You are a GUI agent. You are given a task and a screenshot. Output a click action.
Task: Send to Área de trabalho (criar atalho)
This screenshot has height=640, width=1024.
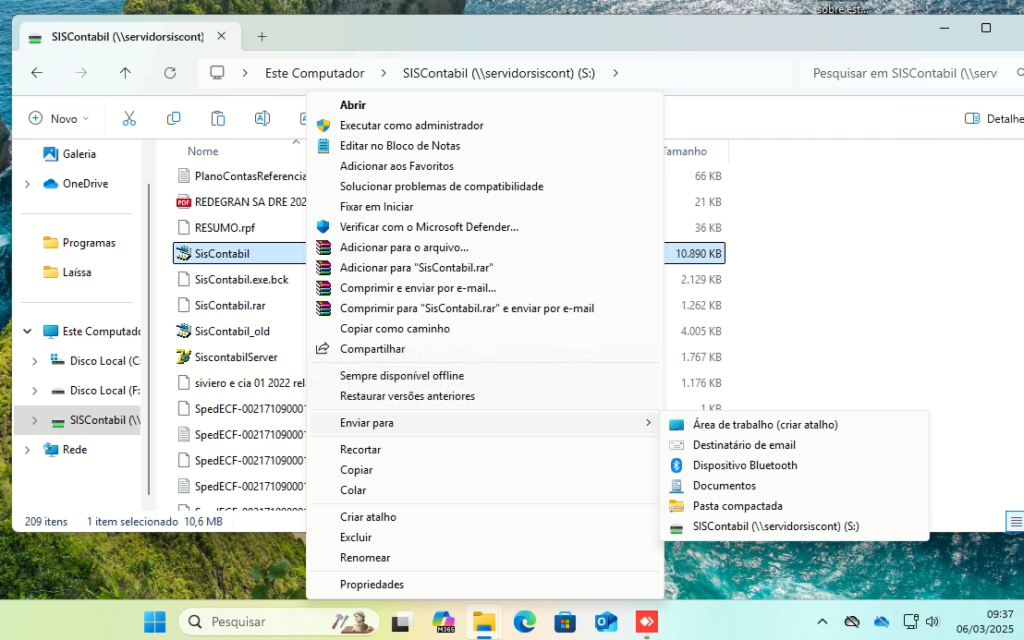click(x=794, y=424)
